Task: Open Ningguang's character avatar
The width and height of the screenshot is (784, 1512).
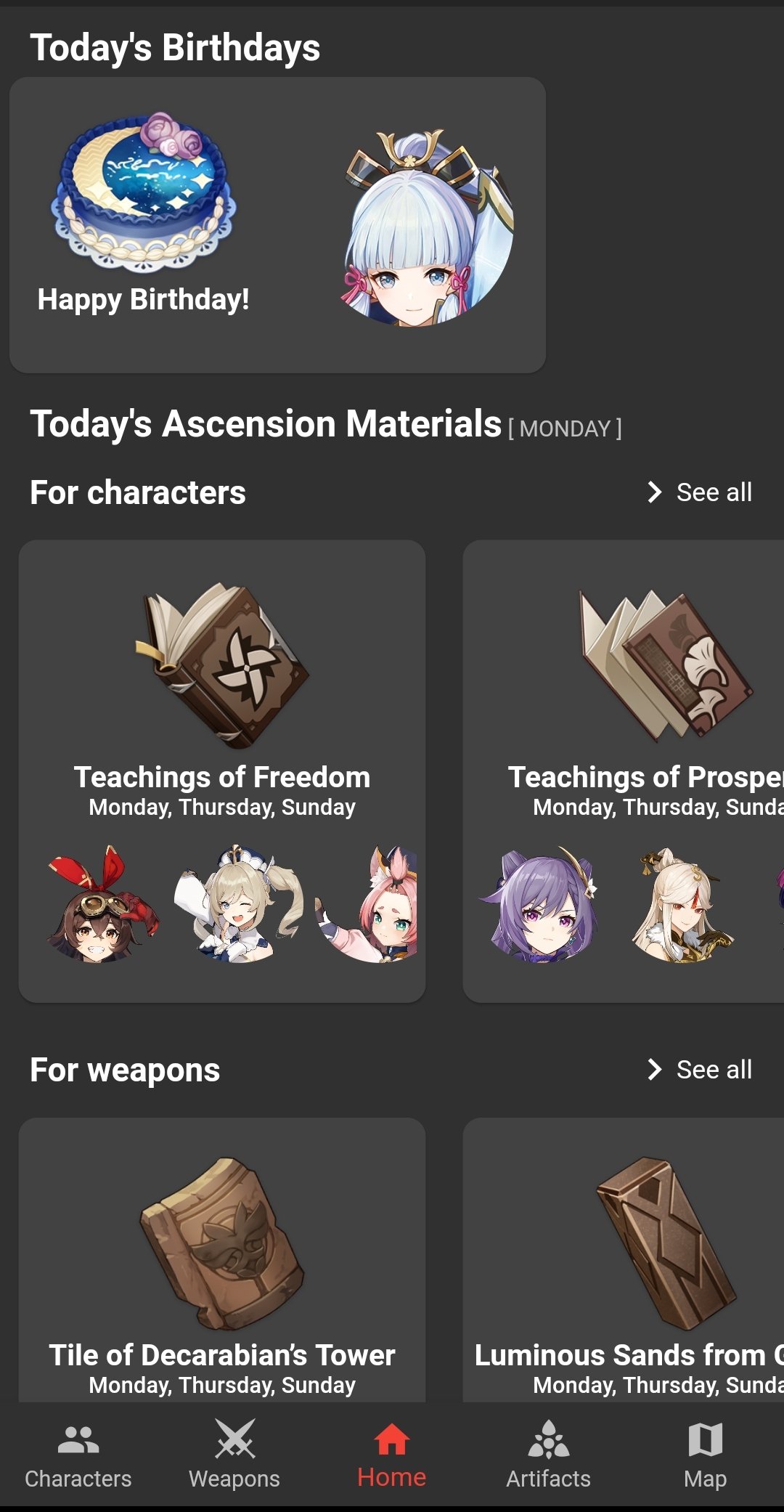Action: 682,904
